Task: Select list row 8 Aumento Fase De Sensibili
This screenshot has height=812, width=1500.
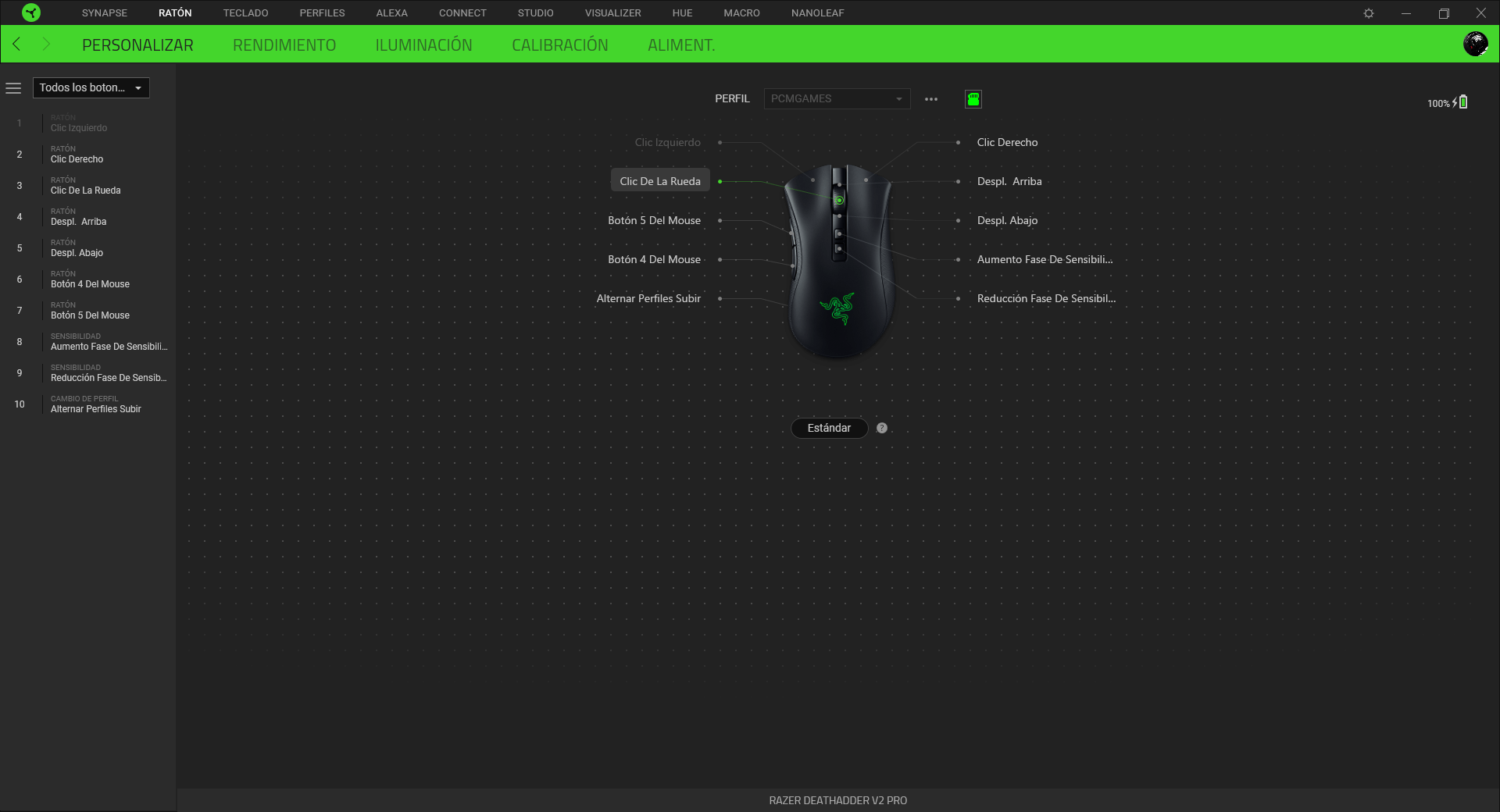Action: pos(87,342)
